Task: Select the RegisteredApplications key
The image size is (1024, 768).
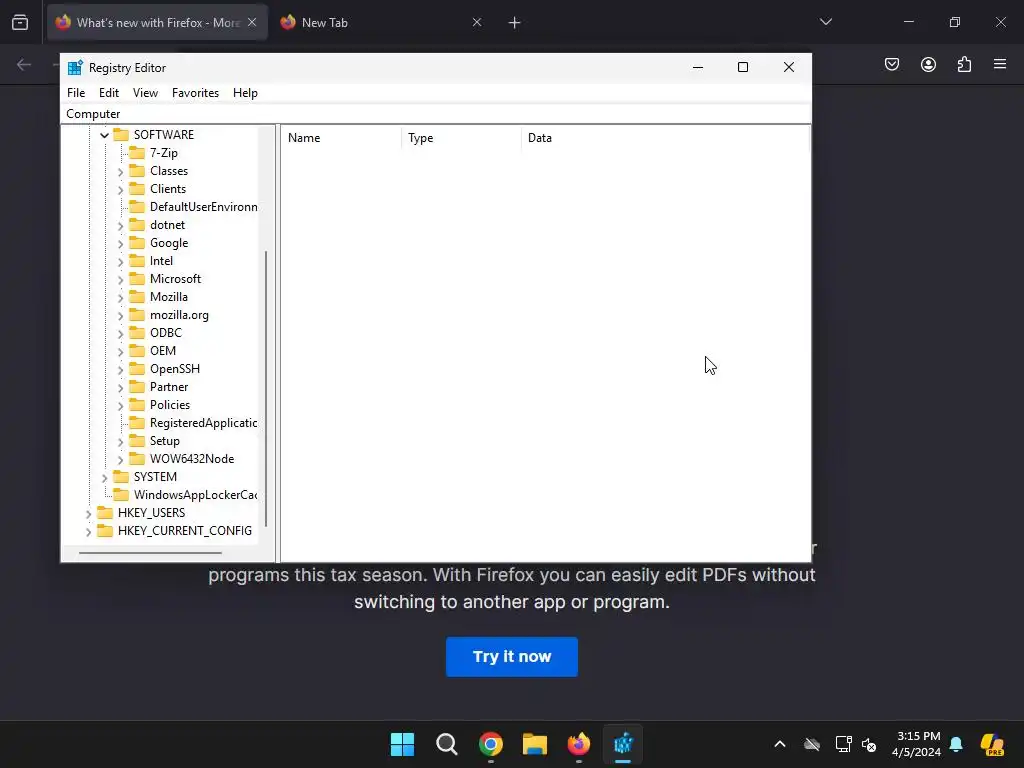Action: 203,423
